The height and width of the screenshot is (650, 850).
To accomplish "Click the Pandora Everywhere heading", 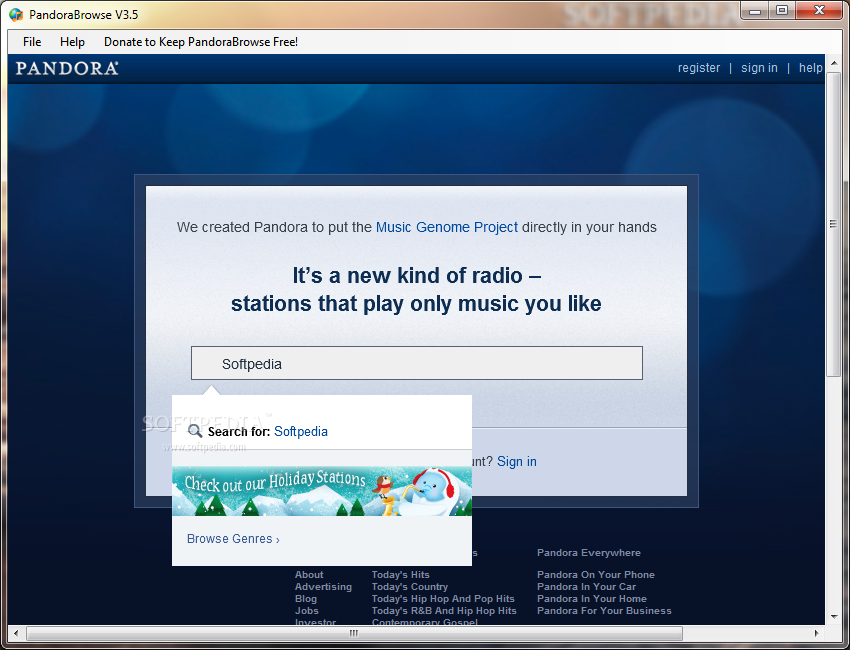I will [589, 552].
